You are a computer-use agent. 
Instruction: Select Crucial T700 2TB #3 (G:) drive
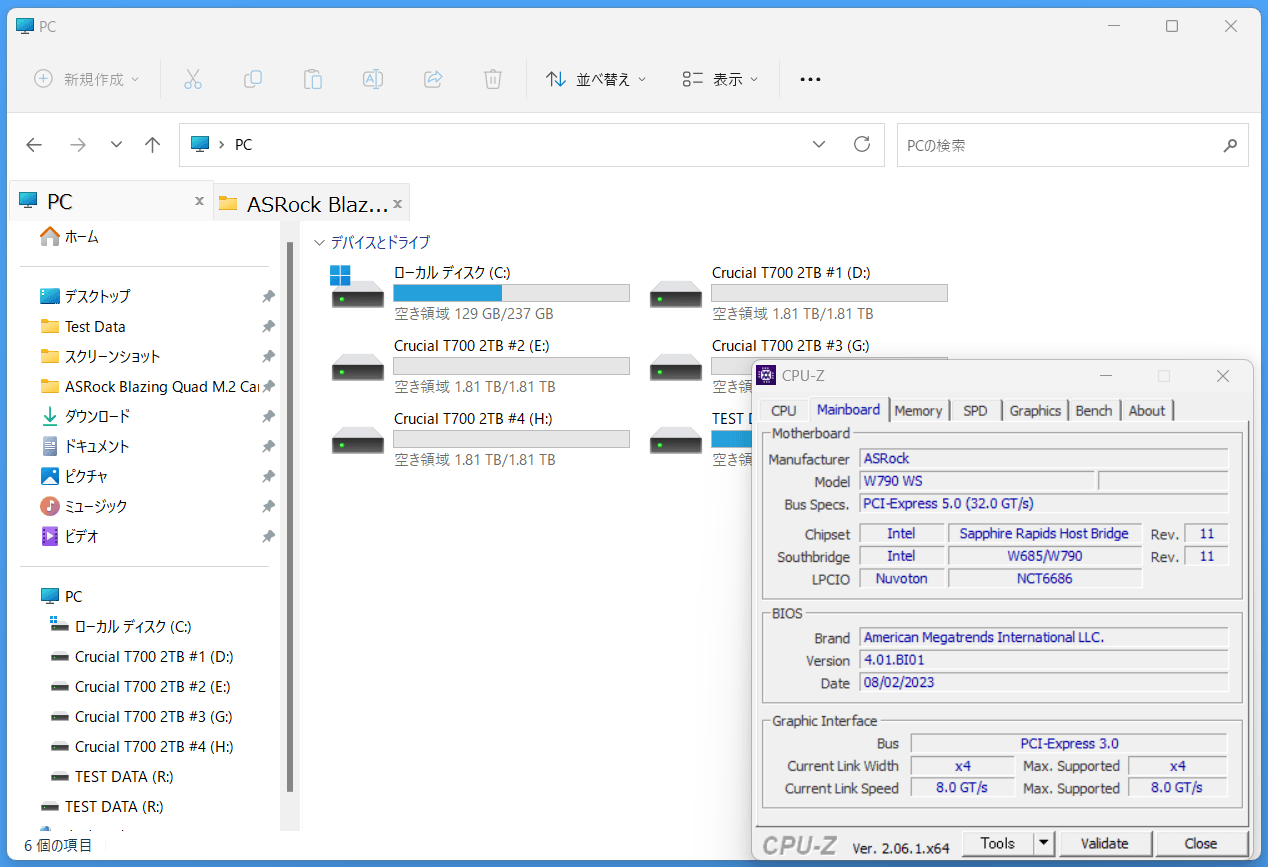pyautogui.click(x=675, y=367)
